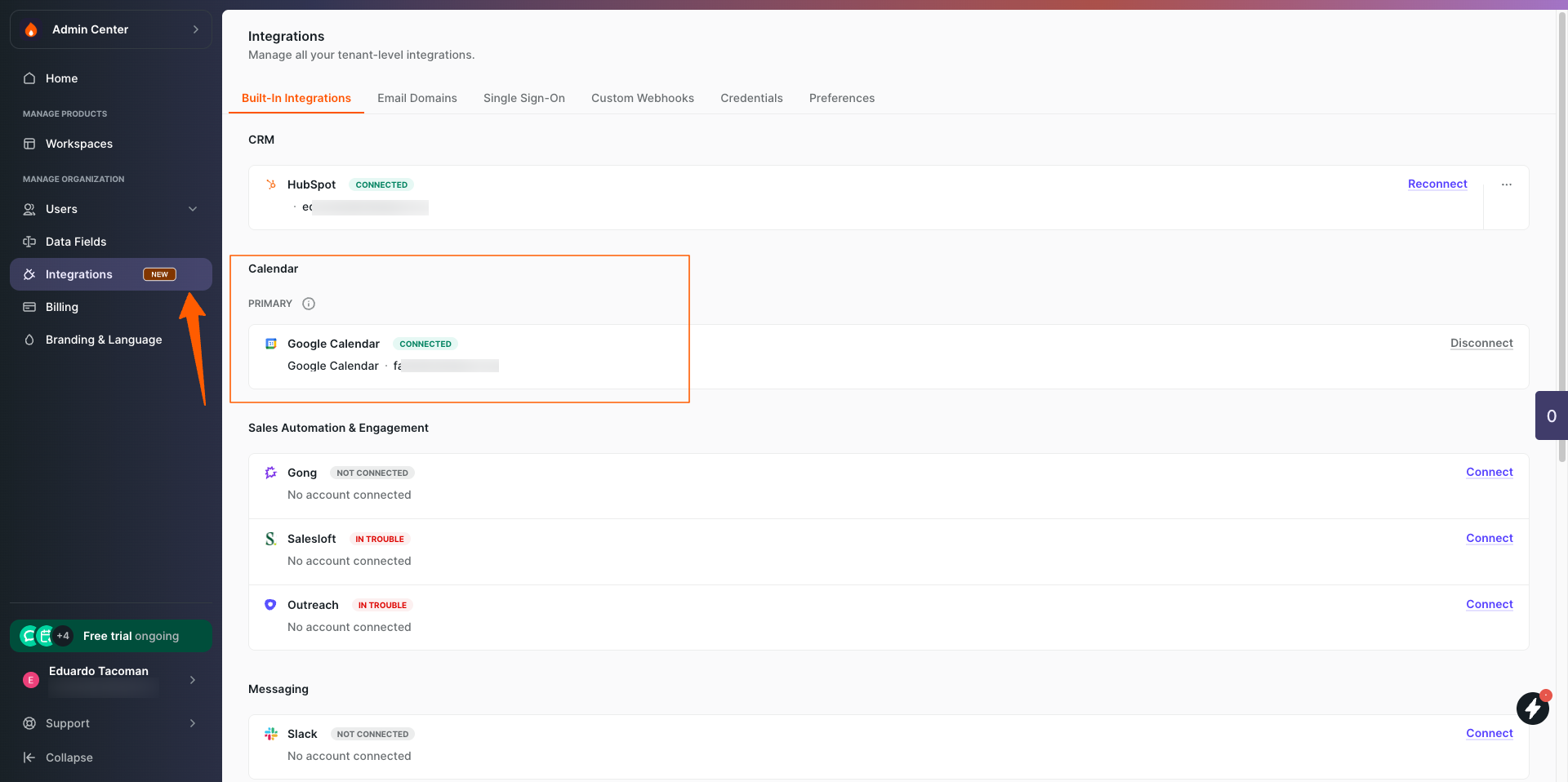Click the lightning bolt chat widget
The width and height of the screenshot is (1568, 782).
point(1532,708)
